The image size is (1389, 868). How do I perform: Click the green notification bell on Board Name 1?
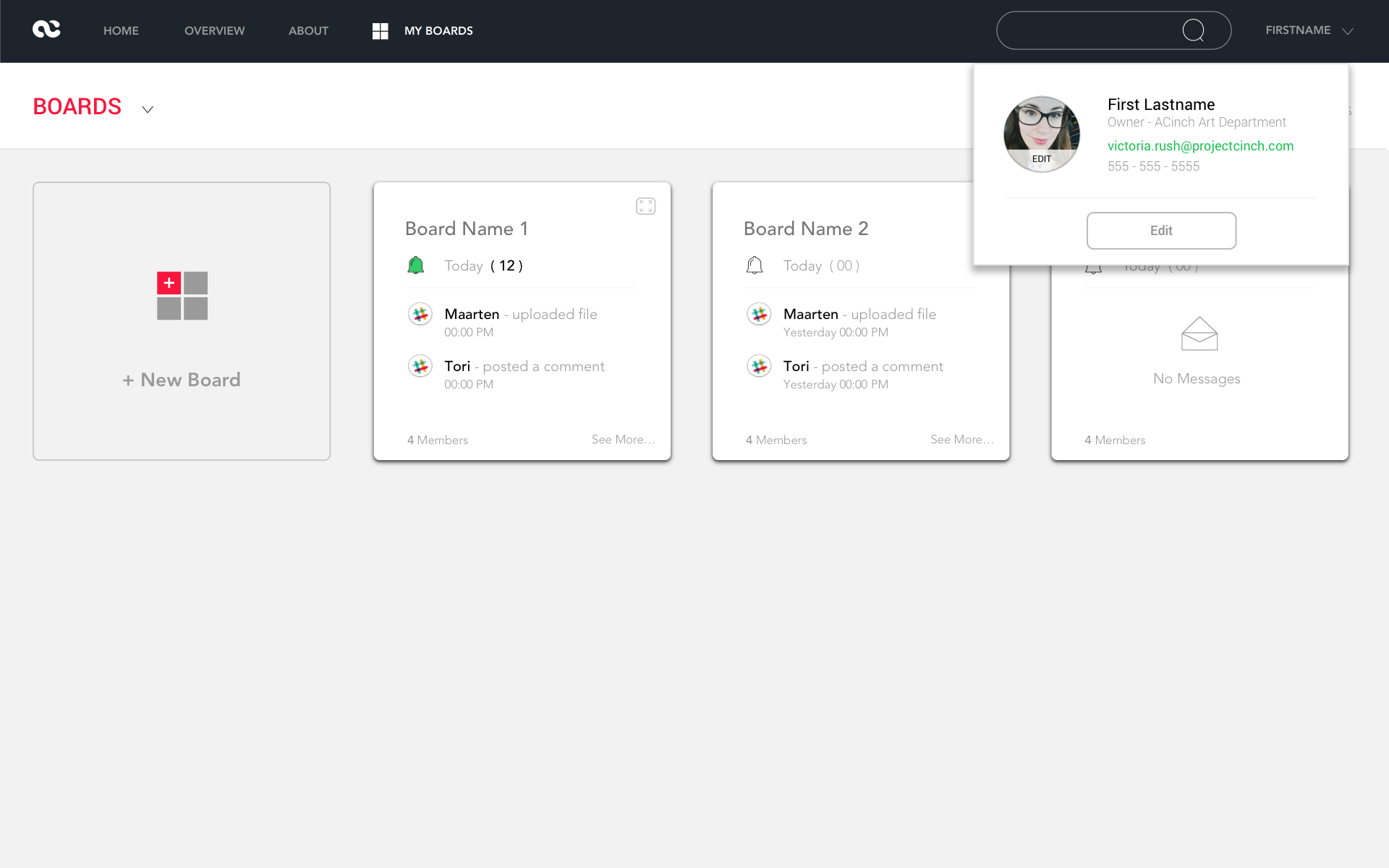tap(416, 265)
